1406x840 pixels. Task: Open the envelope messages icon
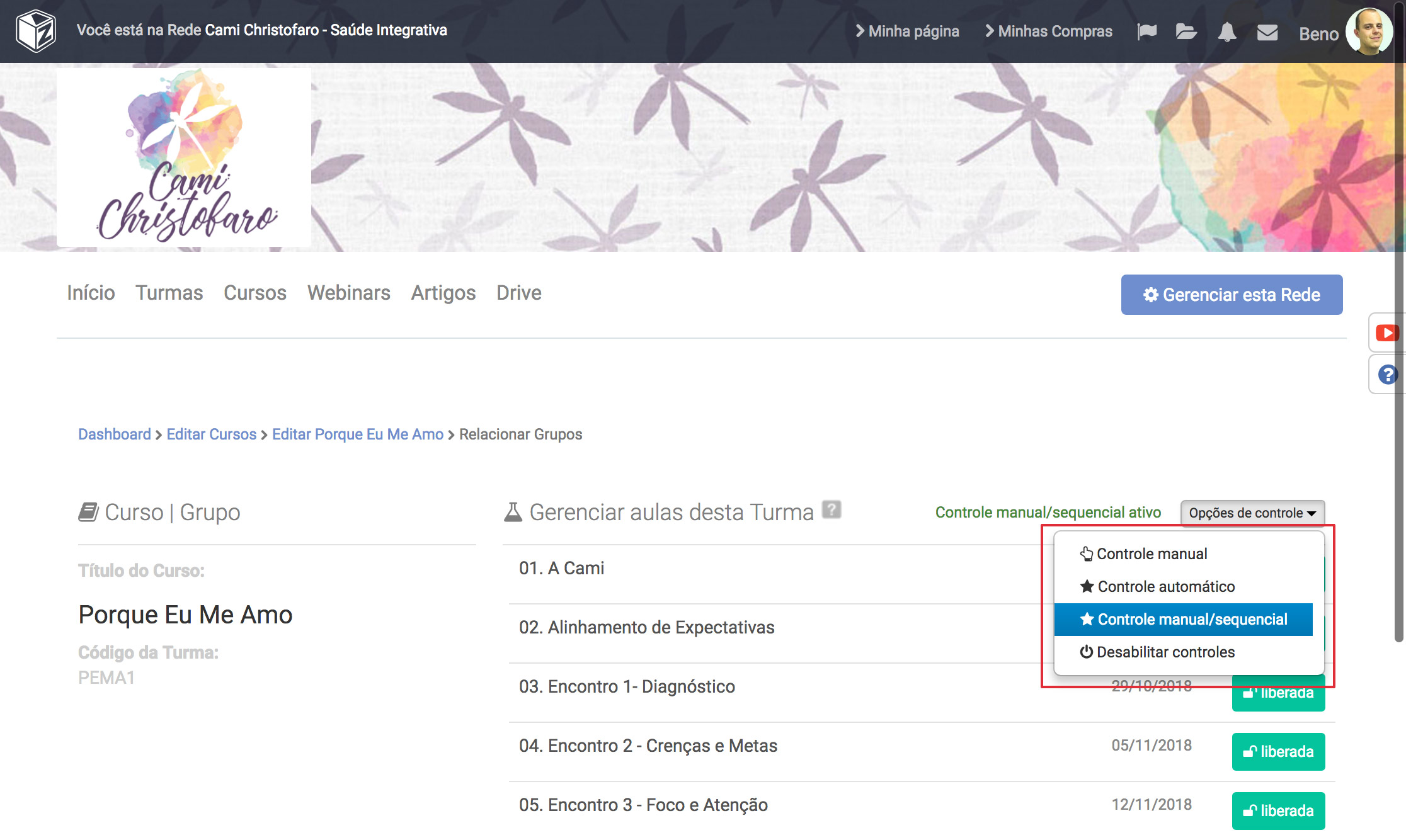point(1267,31)
